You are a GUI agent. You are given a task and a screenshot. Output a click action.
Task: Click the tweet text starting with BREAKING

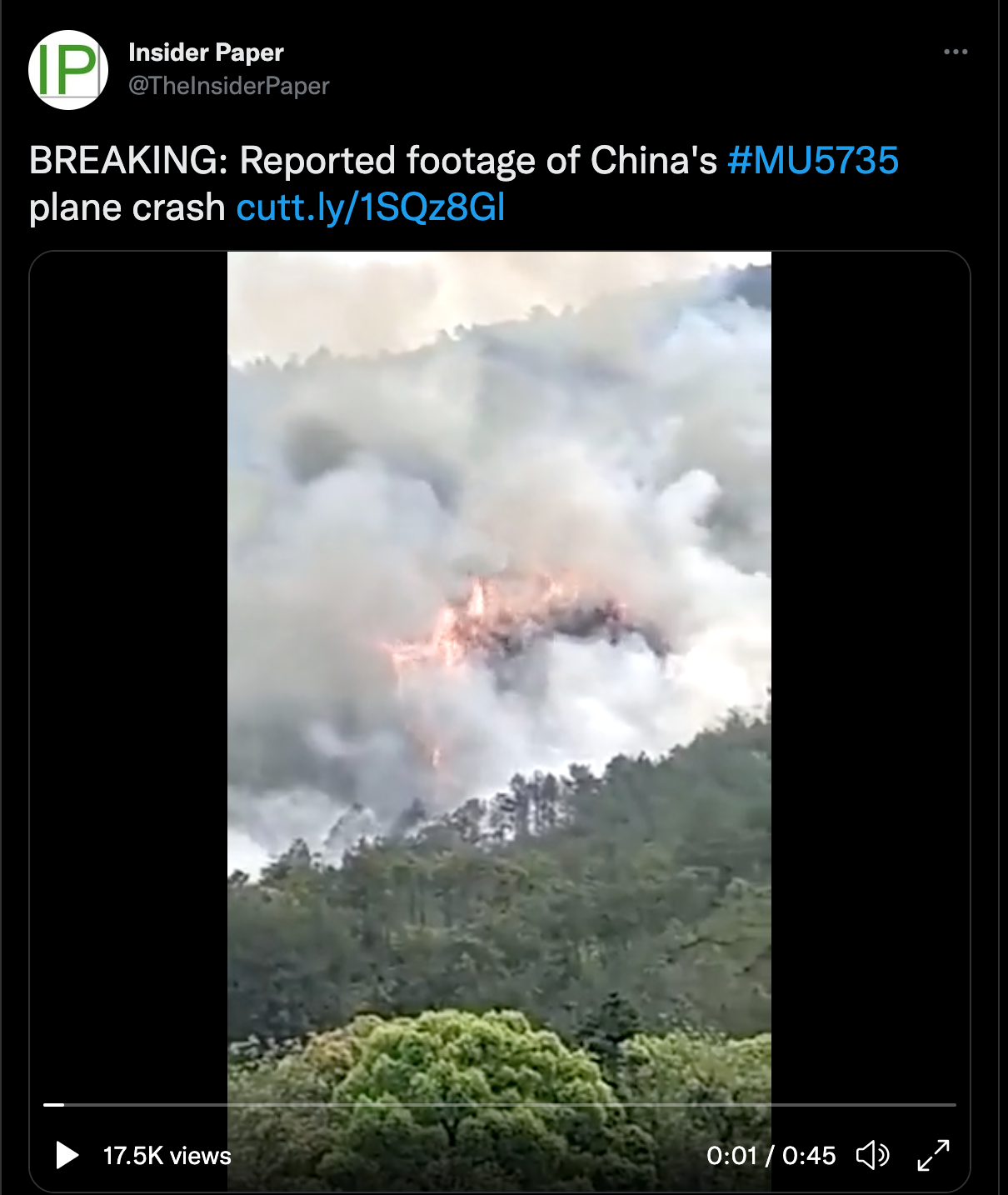pos(464,184)
